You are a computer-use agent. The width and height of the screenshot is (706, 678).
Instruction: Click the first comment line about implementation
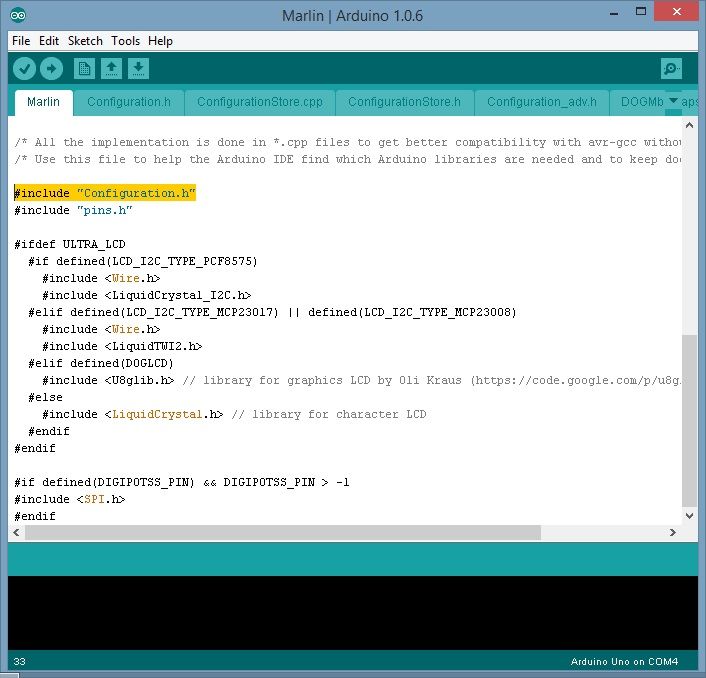point(348,143)
